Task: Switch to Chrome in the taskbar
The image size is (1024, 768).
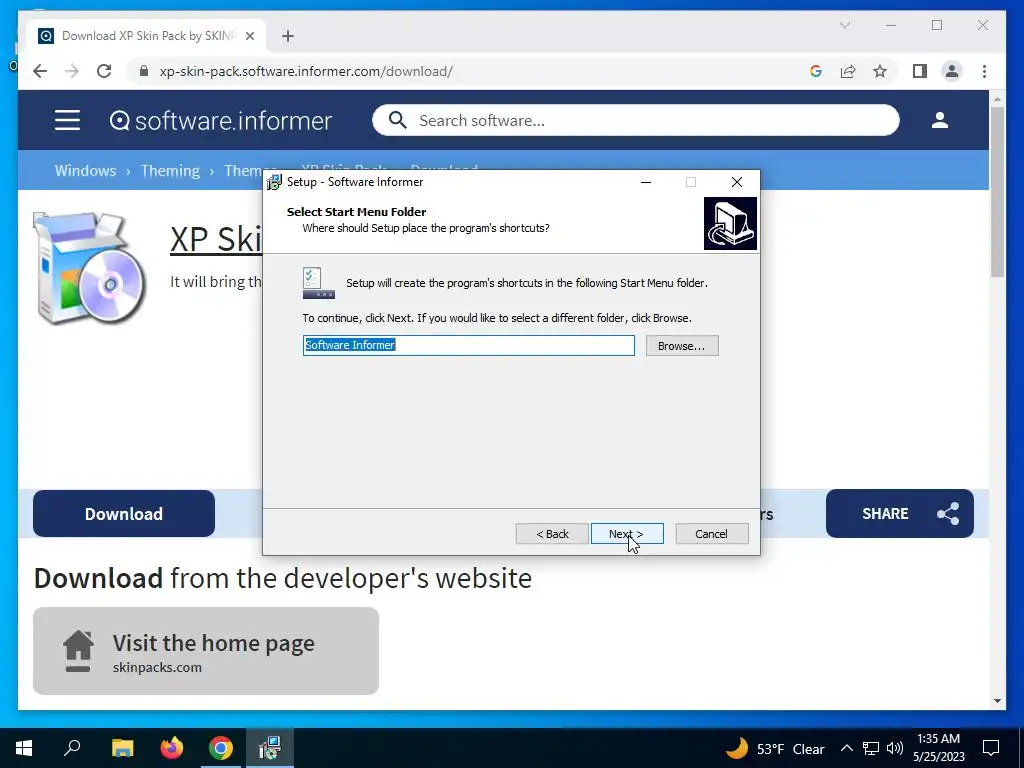Action: point(221,748)
